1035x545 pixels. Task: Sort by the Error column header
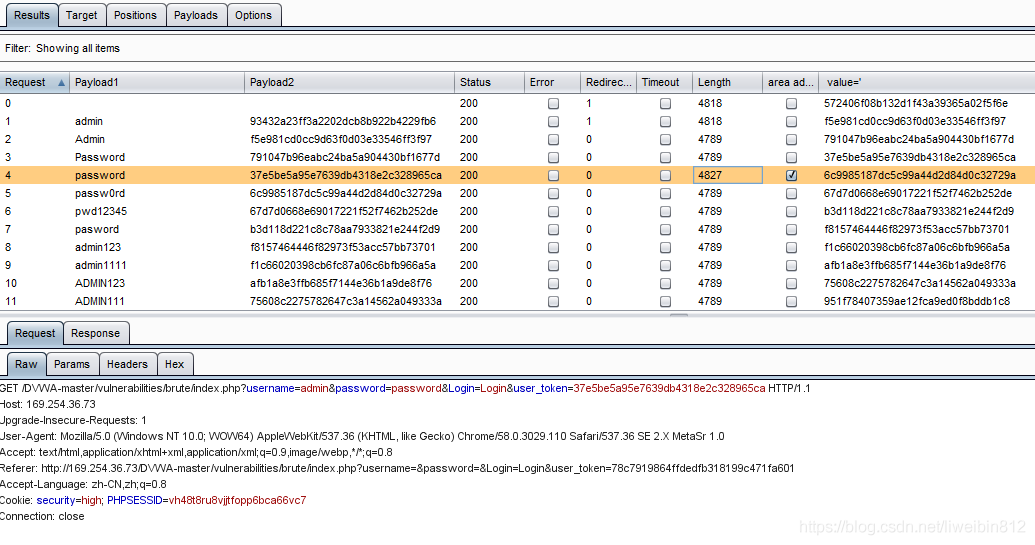(552, 82)
